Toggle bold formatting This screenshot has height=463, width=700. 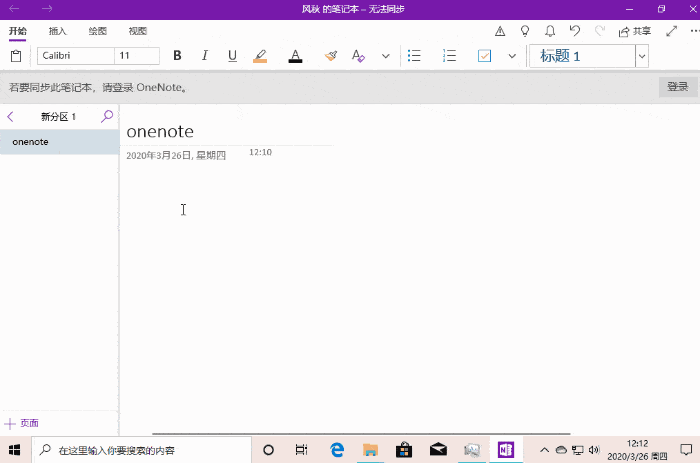coord(177,55)
